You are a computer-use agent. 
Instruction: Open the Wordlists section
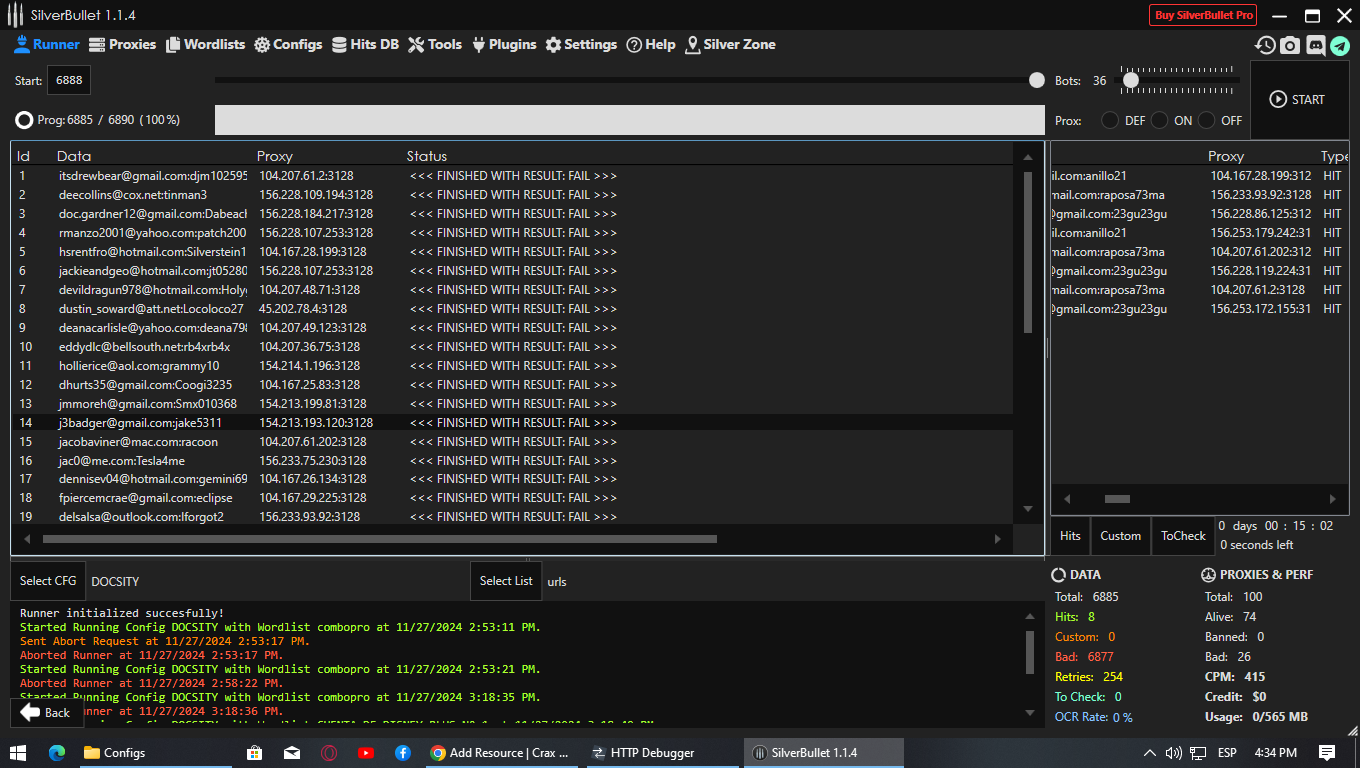(x=205, y=44)
